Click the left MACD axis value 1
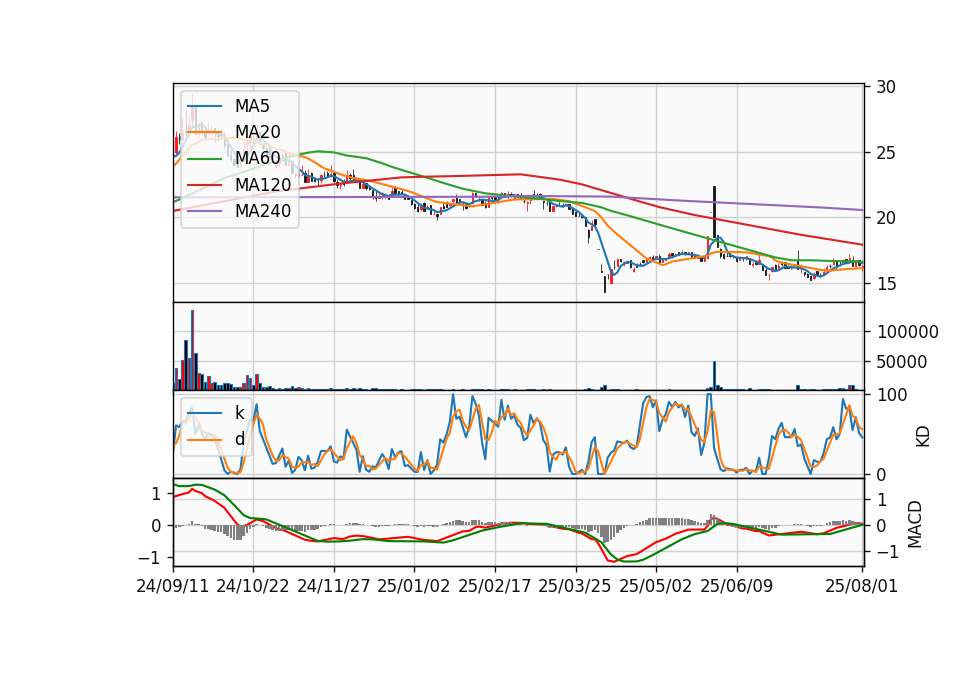The image size is (960, 690). click(156, 493)
